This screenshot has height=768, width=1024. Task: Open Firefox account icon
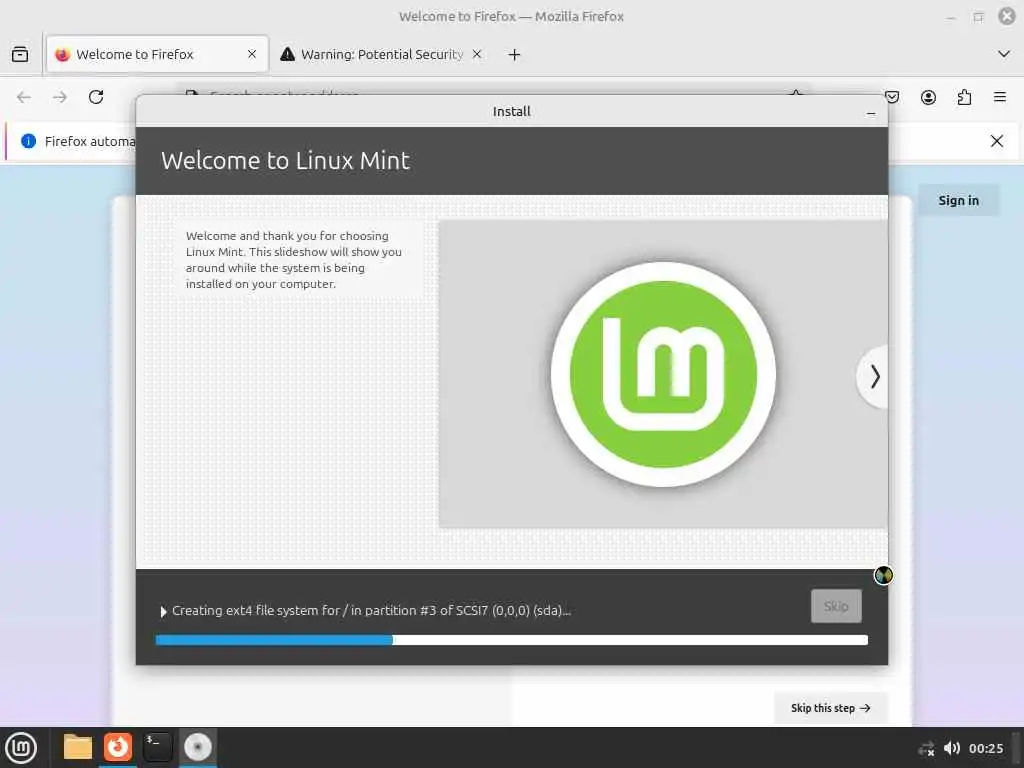(x=928, y=97)
